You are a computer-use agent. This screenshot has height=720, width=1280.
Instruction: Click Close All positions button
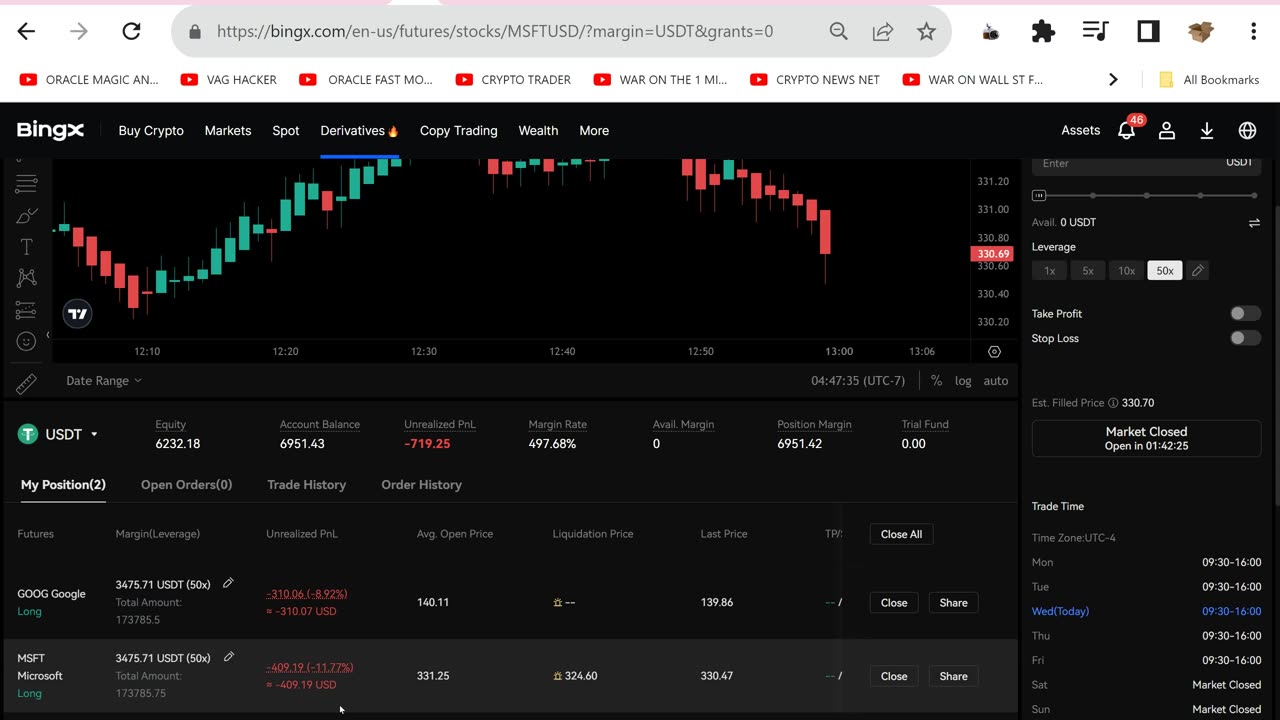pos(901,534)
